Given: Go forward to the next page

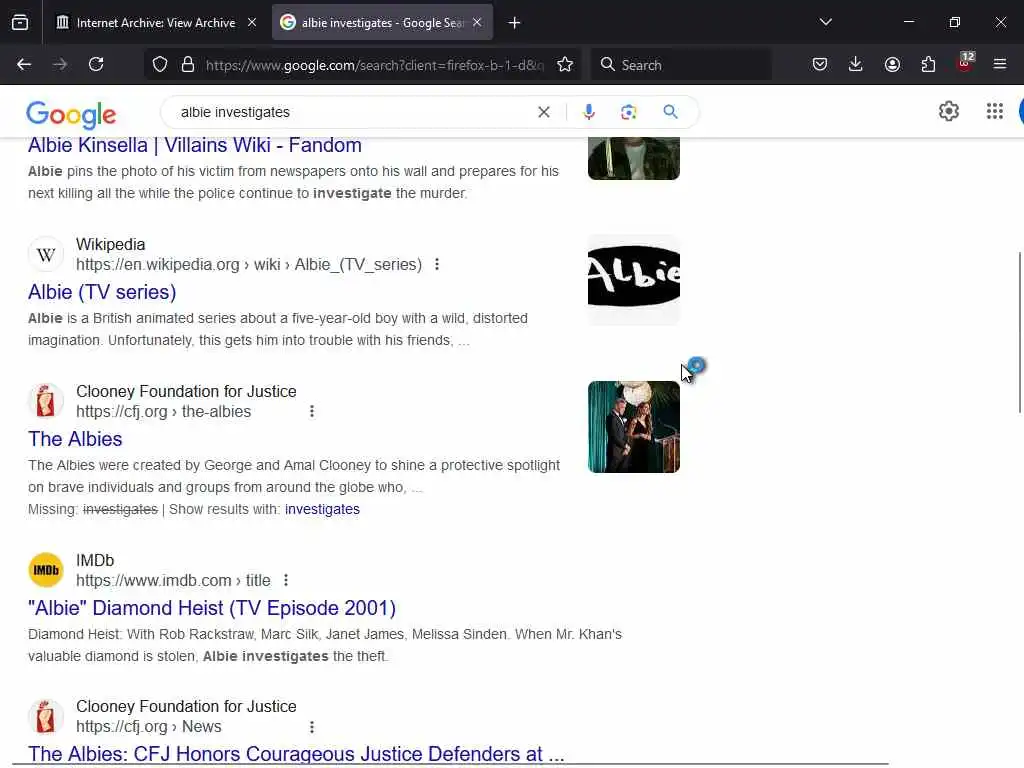Looking at the screenshot, I should click(60, 65).
